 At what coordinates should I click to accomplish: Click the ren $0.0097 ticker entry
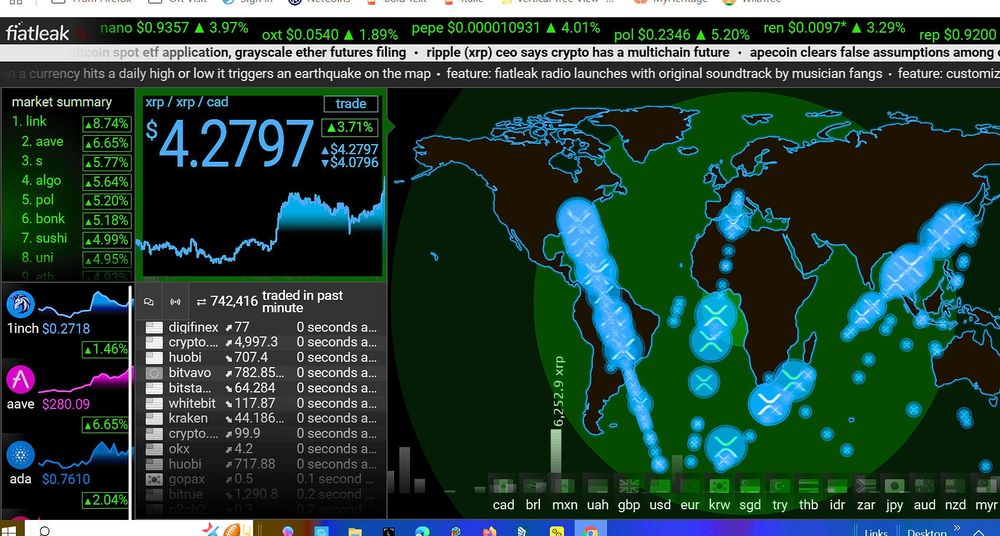pyautogui.click(x=834, y=28)
